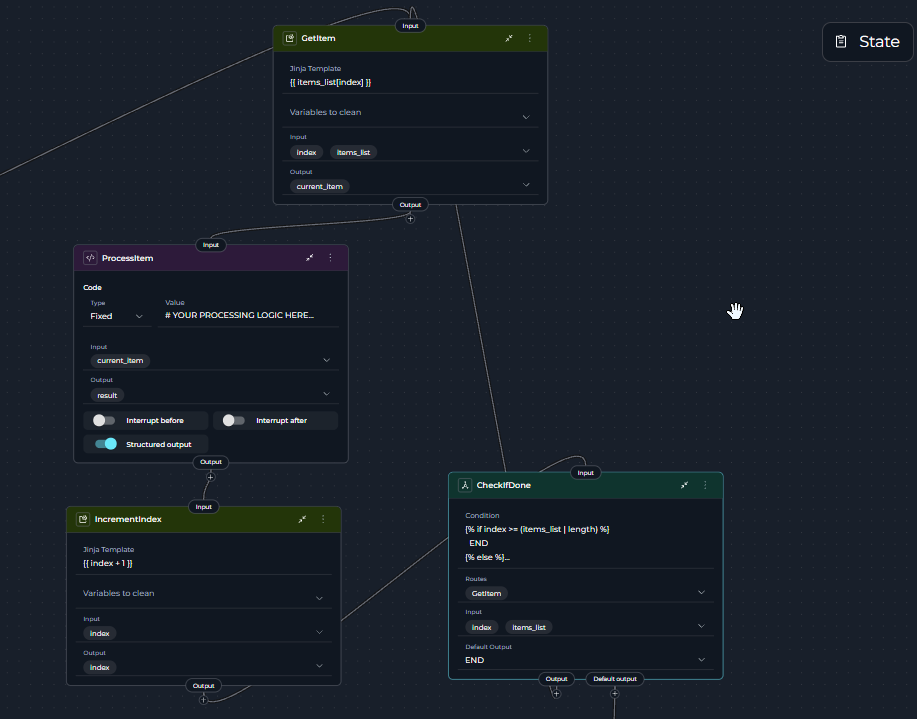Click the plus button below GetItem Output
Image resolution: width=917 pixels, height=719 pixels.
click(x=410, y=219)
